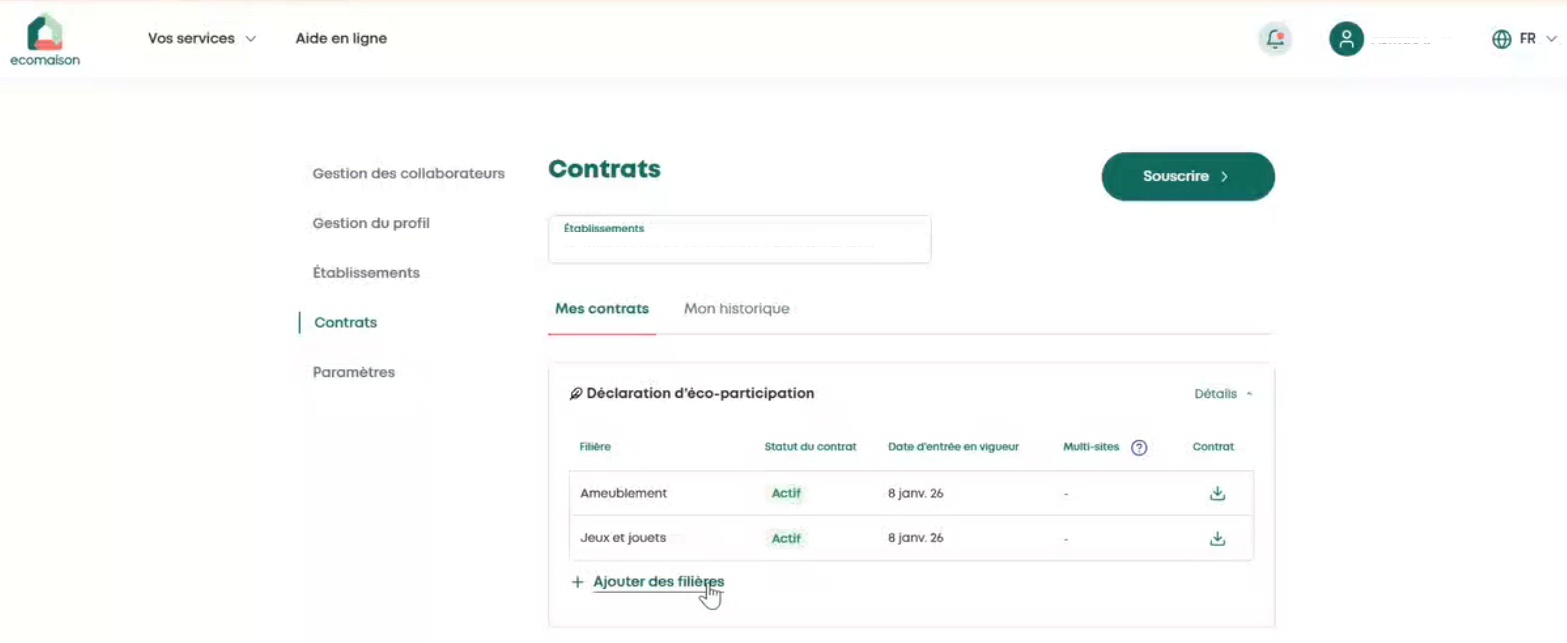Screen dimensions: 1567x643
Task: Click the Statut du contrat column header
Action: tap(810, 447)
